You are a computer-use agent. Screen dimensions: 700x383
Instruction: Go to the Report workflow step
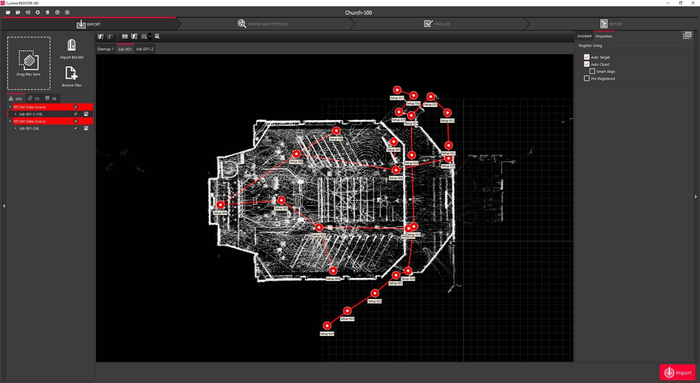[611, 24]
